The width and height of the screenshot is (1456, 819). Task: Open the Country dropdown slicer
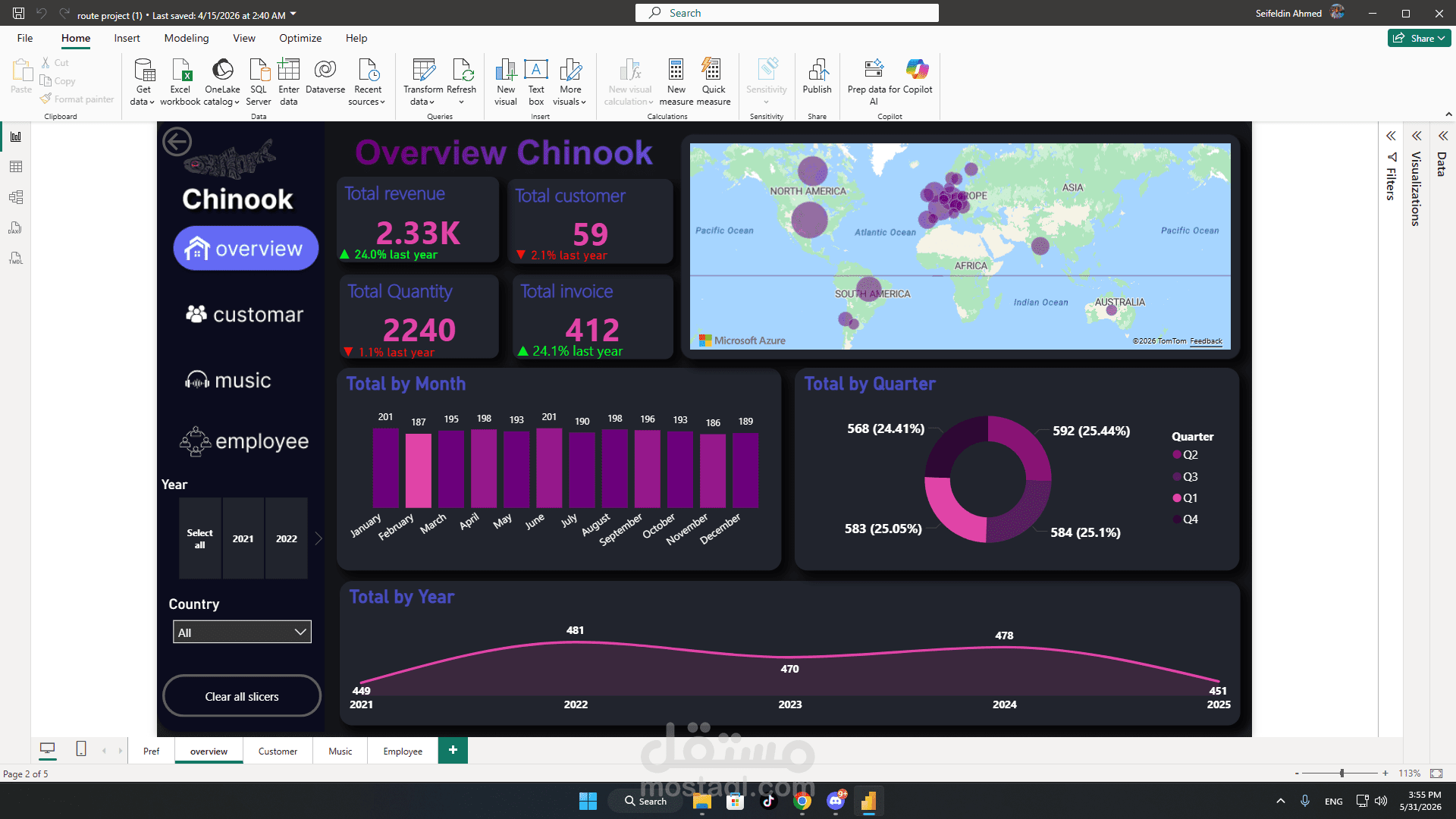pyautogui.click(x=242, y=632)
